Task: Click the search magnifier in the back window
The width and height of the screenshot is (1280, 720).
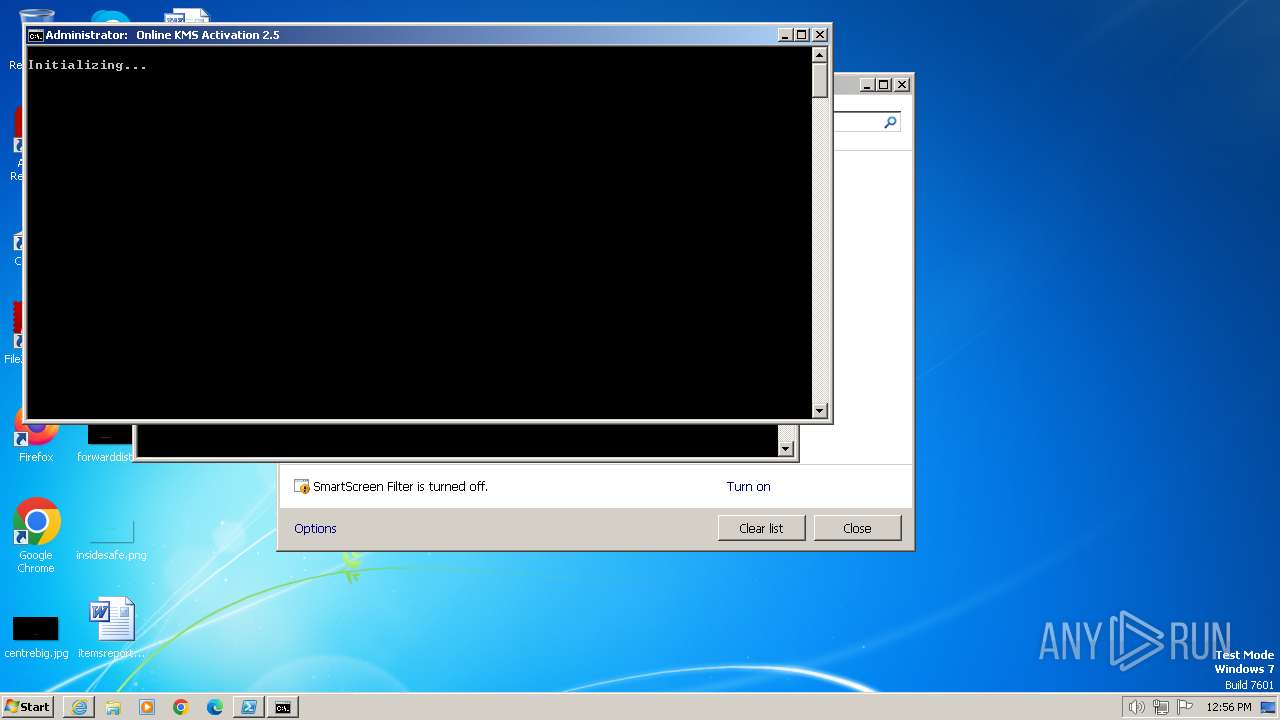Action: point(890,122)
